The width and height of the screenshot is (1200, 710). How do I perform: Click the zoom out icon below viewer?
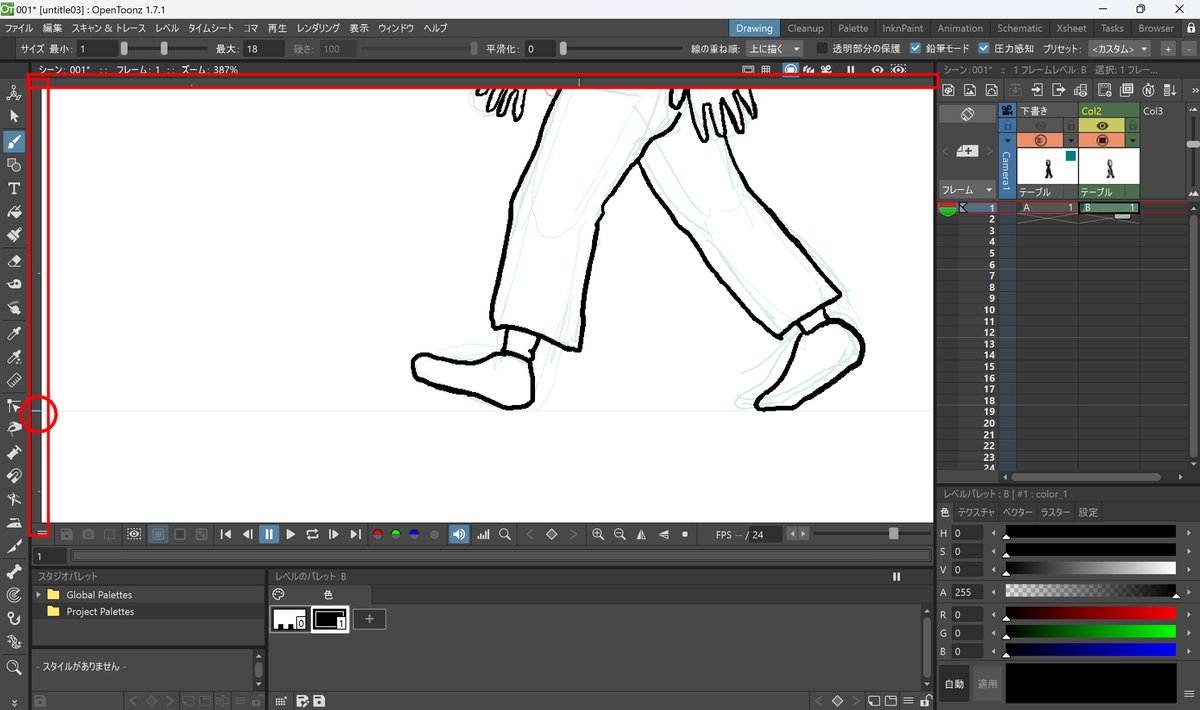620,535
